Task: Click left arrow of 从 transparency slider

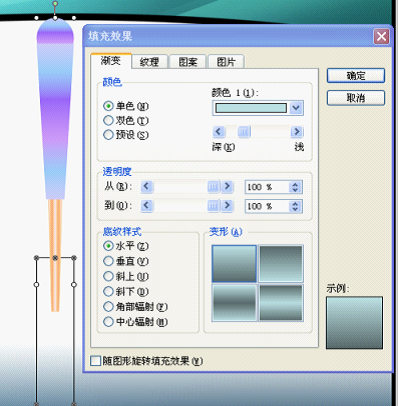Action: pyautogui.click(x=147, y=186)
